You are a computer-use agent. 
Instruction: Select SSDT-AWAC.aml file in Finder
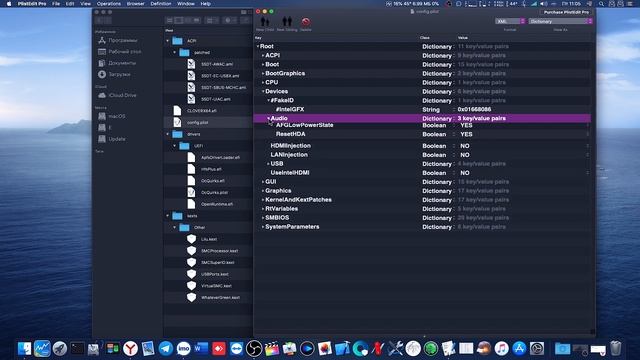(x=217, y=64)
